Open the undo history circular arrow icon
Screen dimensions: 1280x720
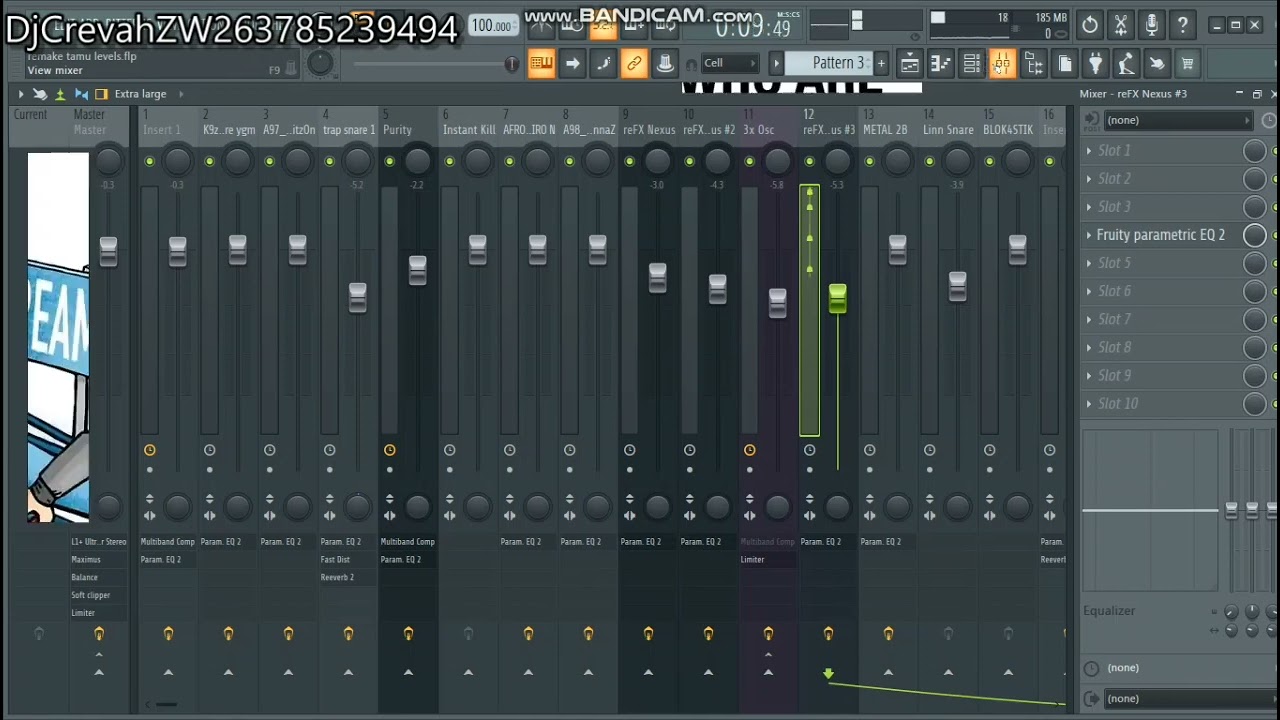(x=1090, y=26)
